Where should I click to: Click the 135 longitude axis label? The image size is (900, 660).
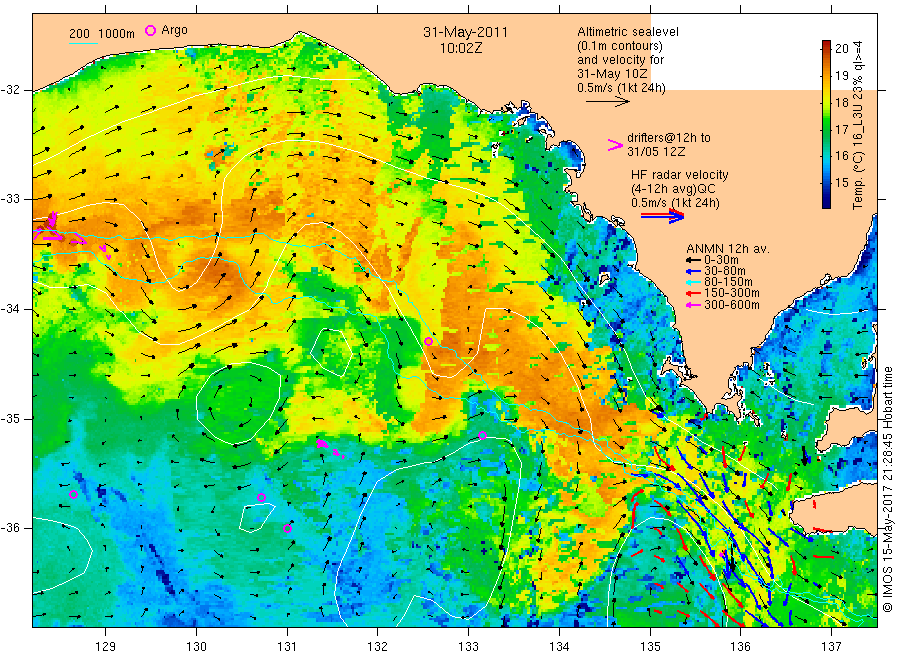[650, 646]
